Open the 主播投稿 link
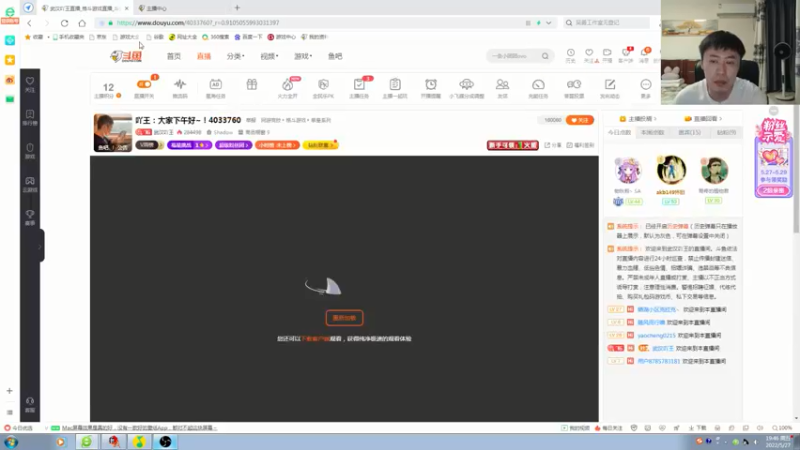800x450 pixels. pyautogui.click(x=638, y=119)
